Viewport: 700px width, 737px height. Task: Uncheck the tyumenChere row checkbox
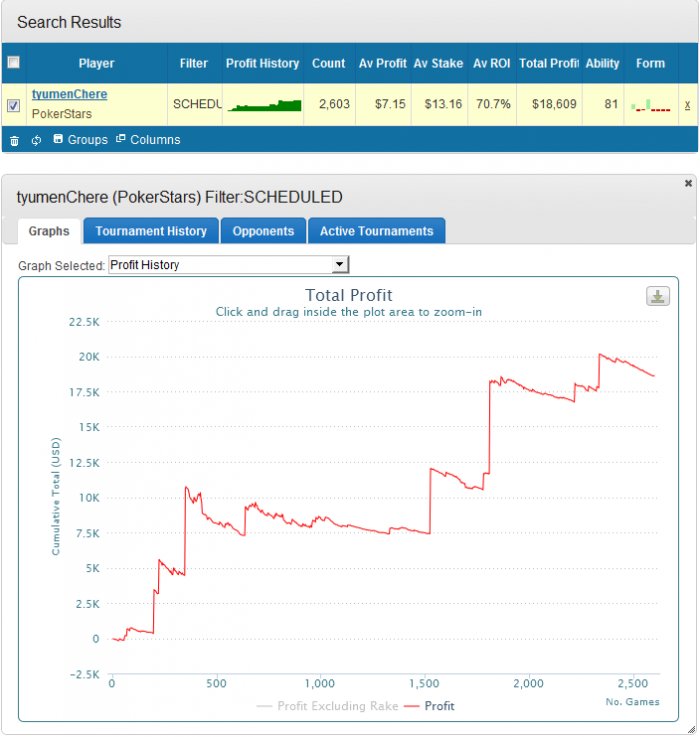coord(14,105)
